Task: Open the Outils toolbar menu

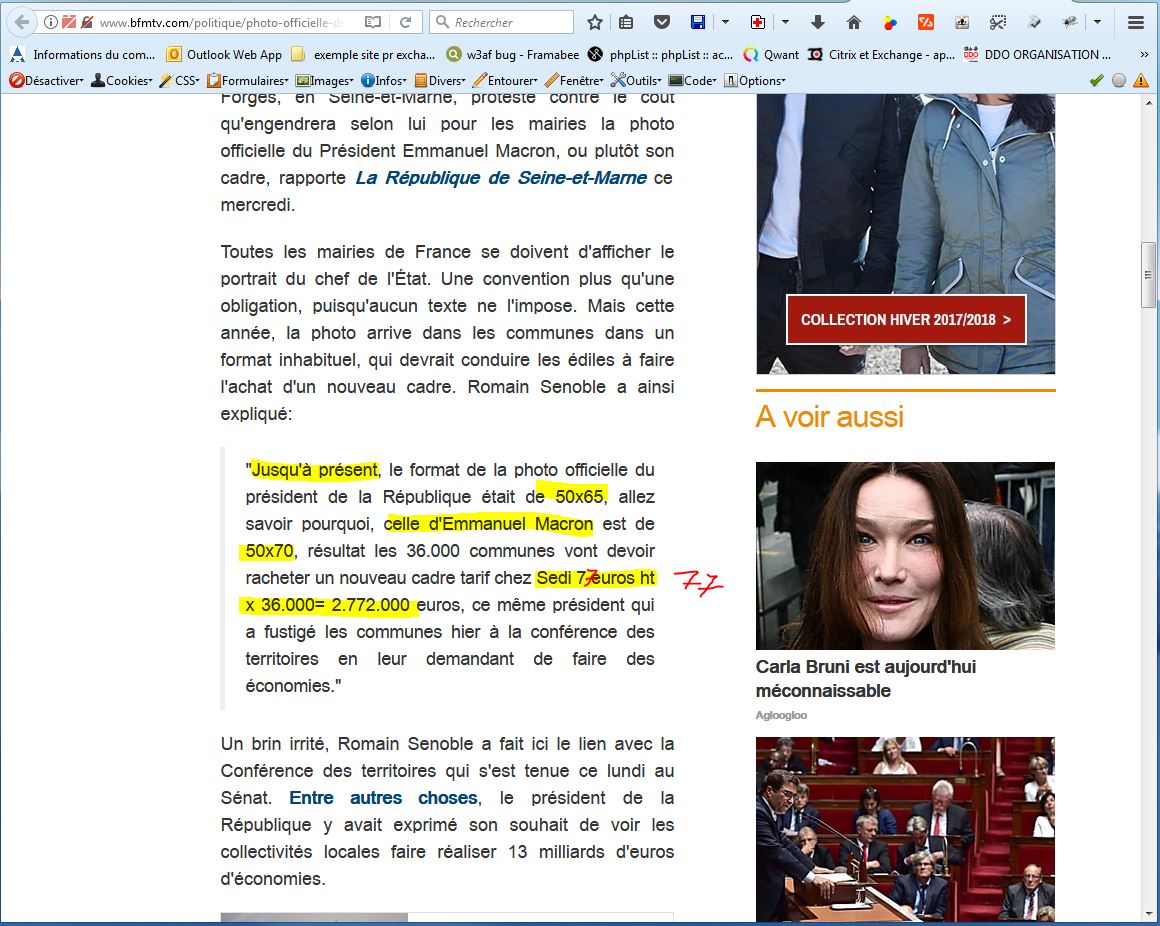Action: tap(637, 80)
